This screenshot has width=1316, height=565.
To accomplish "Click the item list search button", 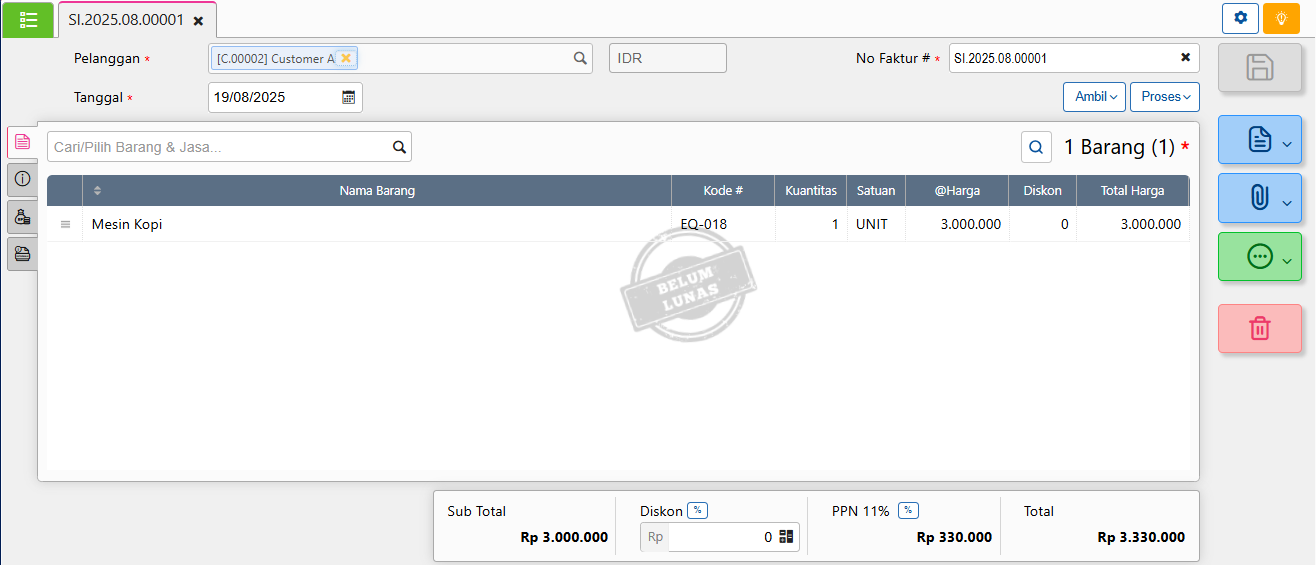I will (1036, 147).
